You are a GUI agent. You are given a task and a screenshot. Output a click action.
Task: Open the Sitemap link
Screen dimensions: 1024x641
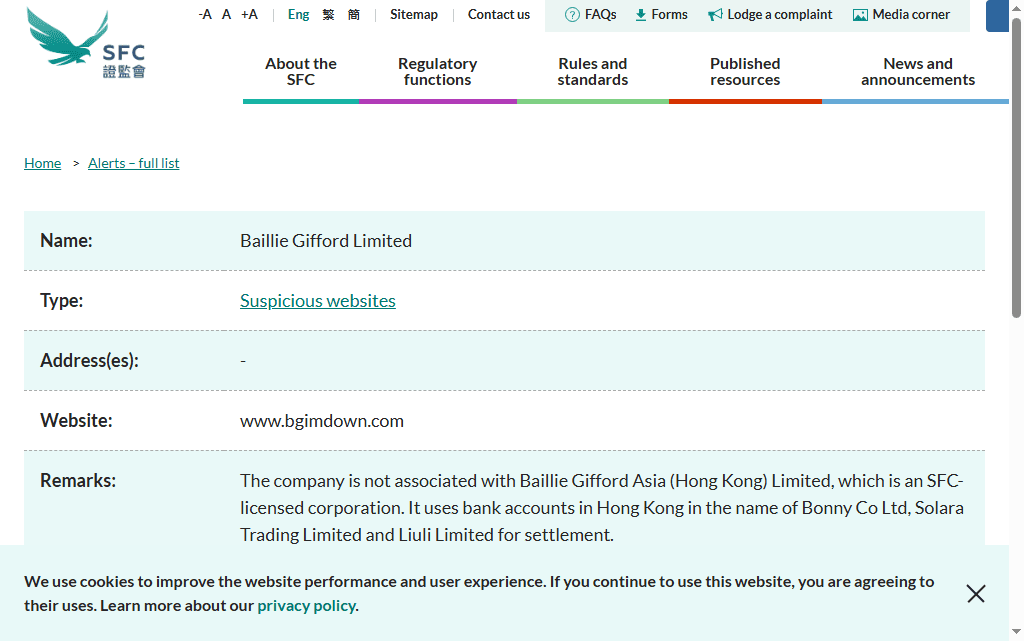[x=414, y=14]
